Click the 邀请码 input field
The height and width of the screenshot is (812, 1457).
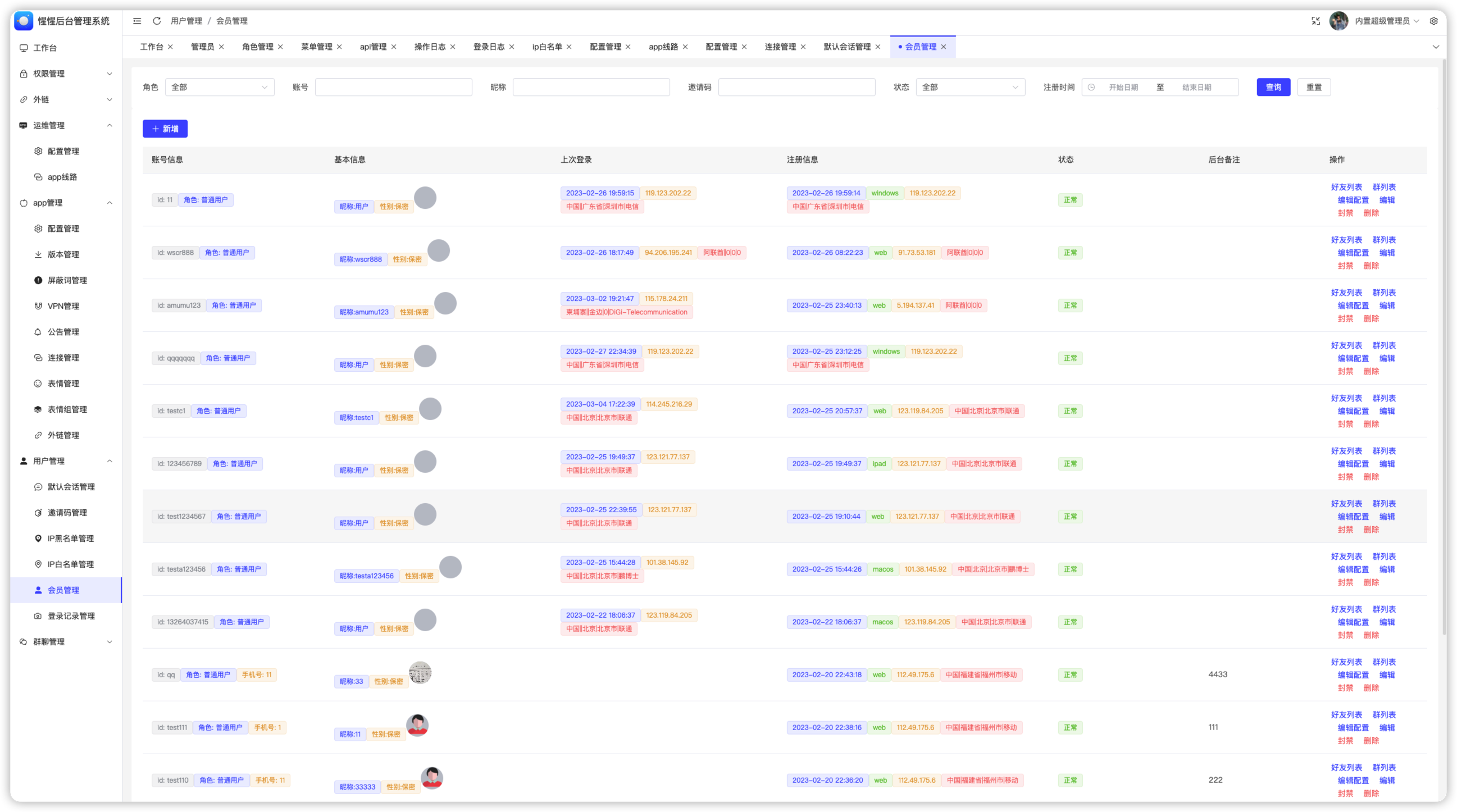coord(796,87)
